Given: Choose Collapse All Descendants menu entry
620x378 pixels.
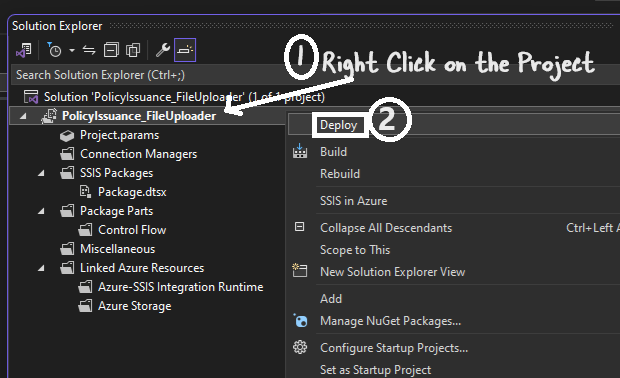Looking at the screenshot, I should point(386,228).
